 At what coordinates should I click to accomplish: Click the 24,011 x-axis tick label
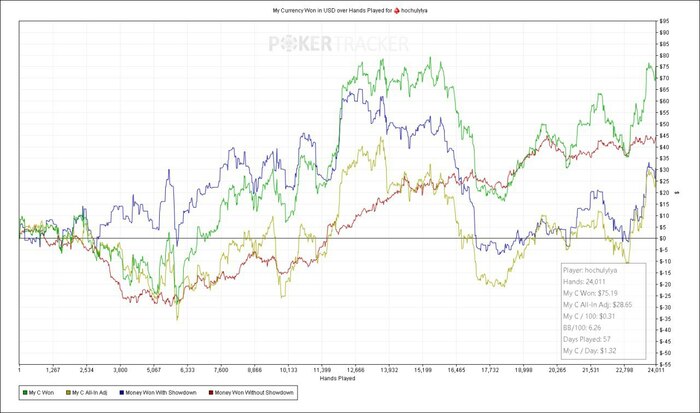coord(656,370)
